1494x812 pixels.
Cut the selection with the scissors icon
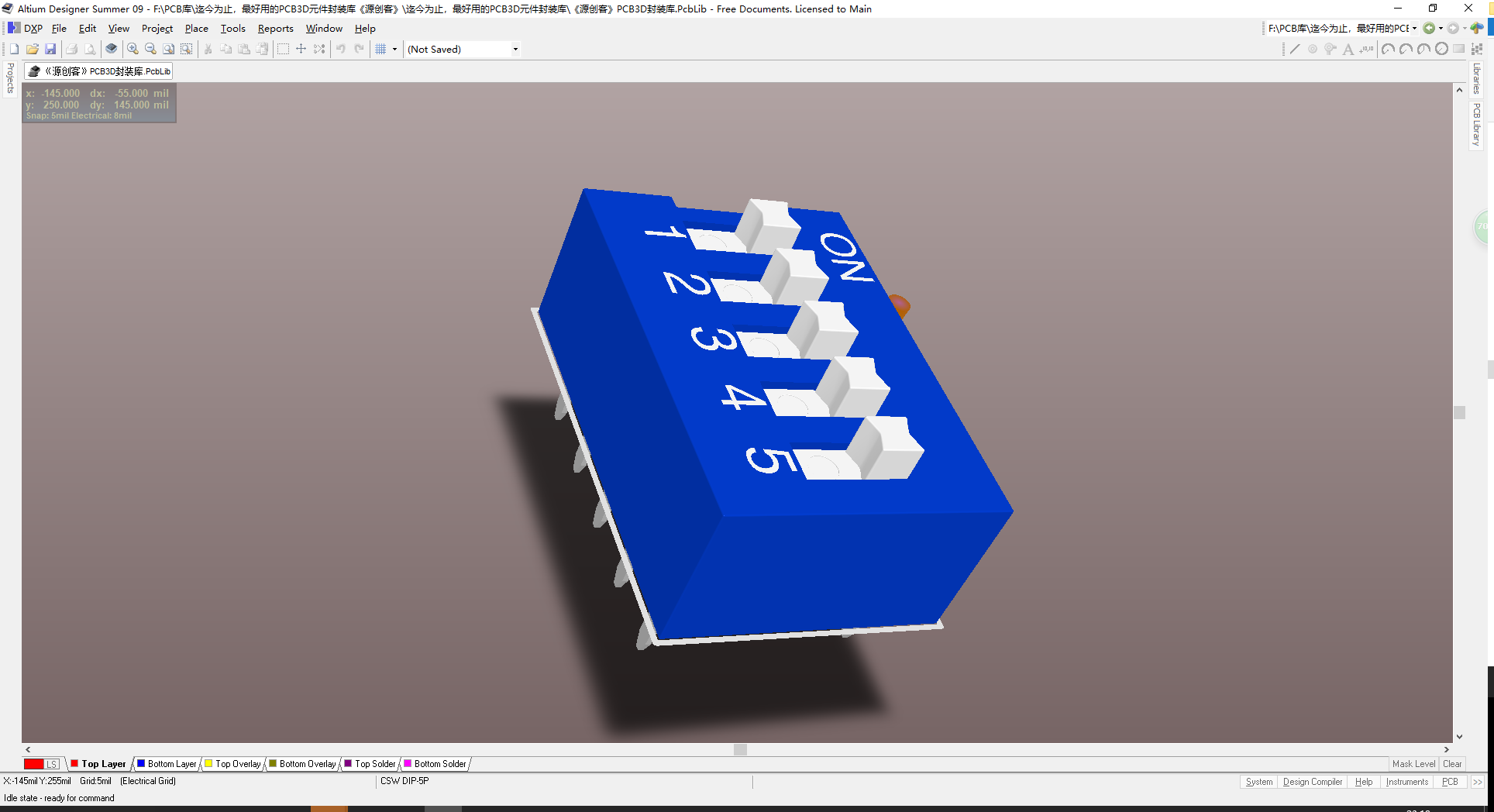[x=208, y=49]
